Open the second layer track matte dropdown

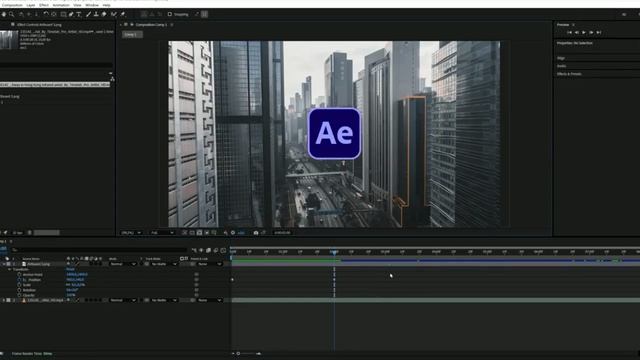click(164, 300)
